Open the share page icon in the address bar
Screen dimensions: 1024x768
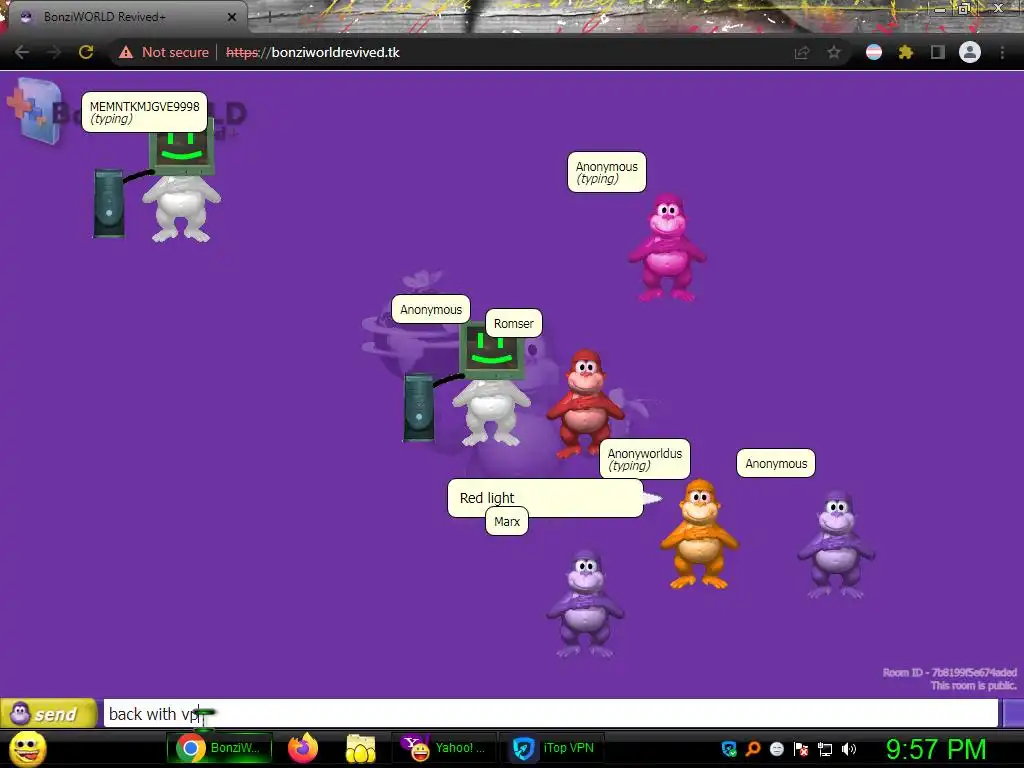click(x=802, y=52)
